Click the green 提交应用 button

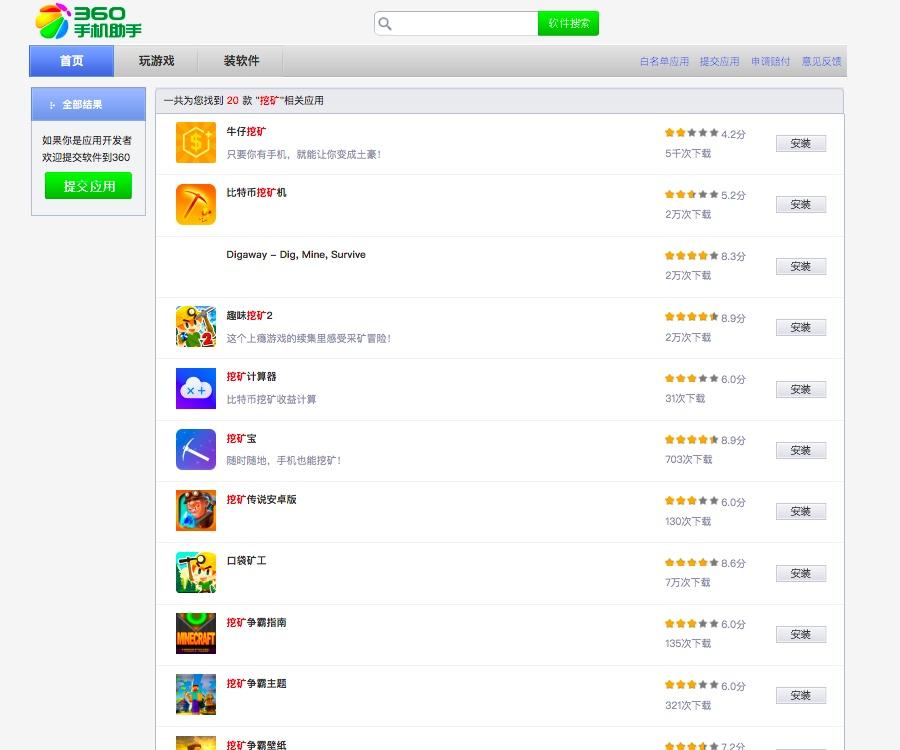tap(88, 186)
